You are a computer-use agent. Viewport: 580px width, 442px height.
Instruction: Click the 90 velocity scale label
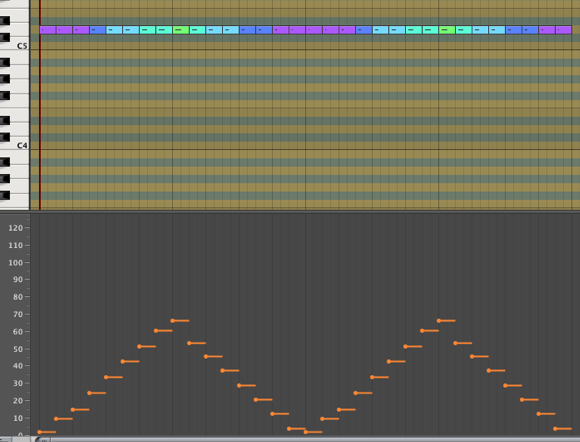point(18,280)
